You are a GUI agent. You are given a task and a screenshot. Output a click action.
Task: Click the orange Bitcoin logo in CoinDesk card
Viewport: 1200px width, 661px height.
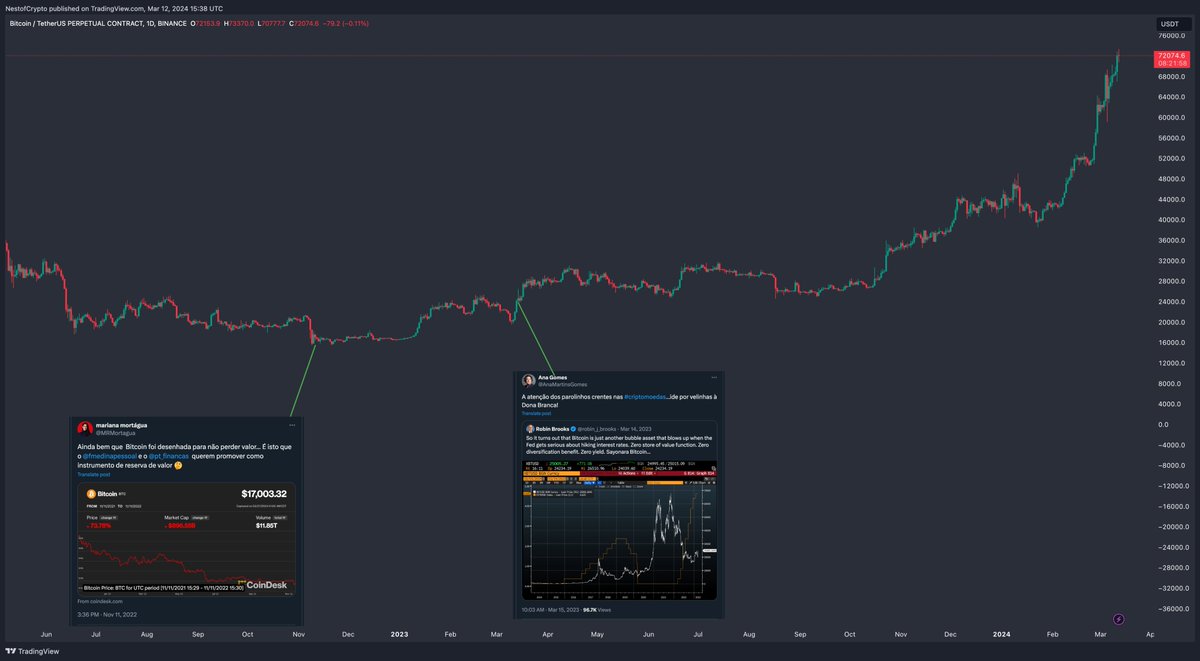(91, 494)
